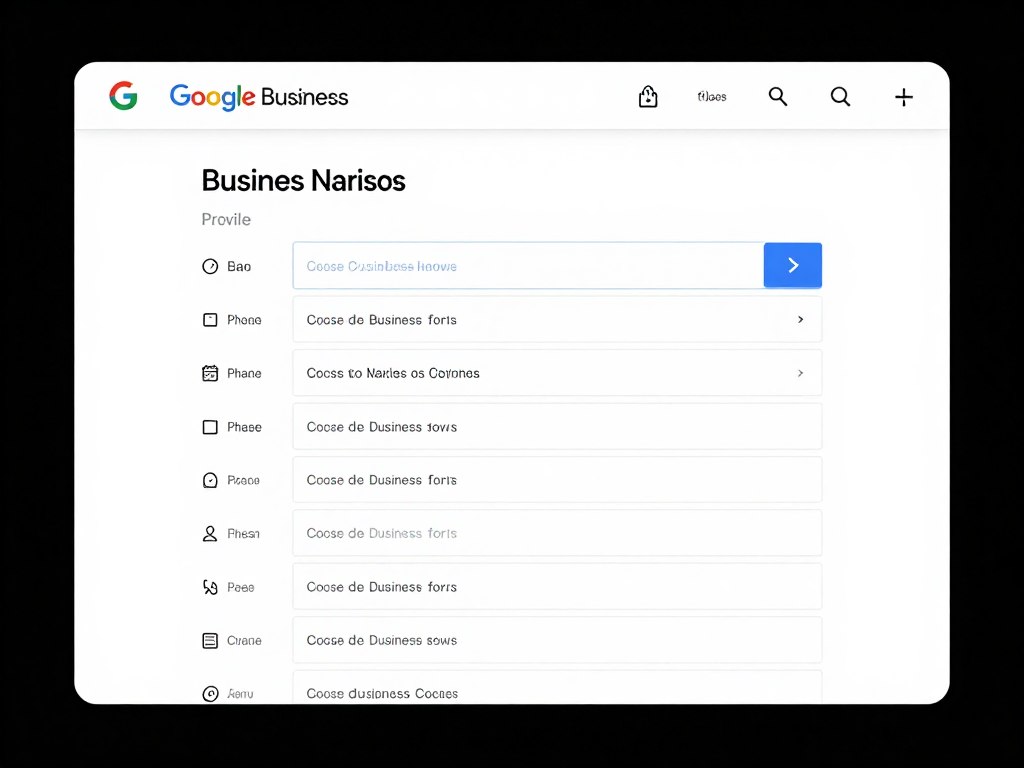Open "Cocss to Narles os Corones" field

[557, 373]
